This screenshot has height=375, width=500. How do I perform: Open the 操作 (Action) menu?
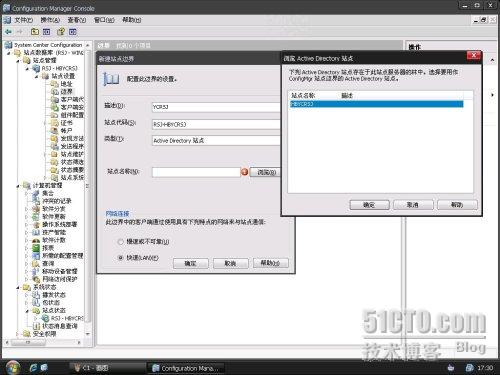(x=50, y=20)
